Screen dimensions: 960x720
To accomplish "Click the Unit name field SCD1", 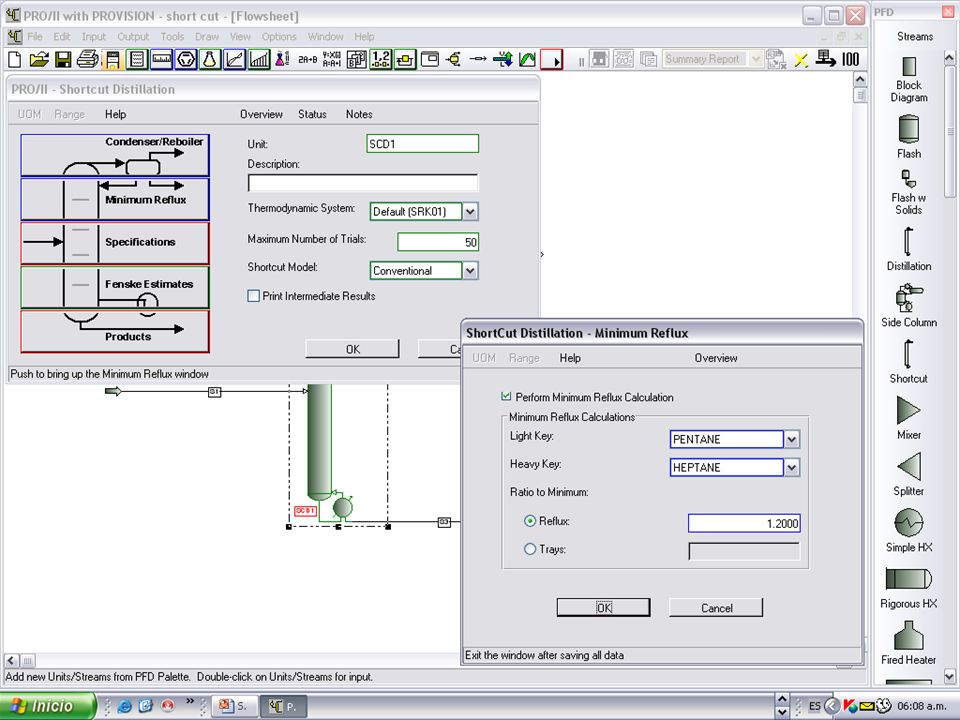I will (x=422, y=144).
